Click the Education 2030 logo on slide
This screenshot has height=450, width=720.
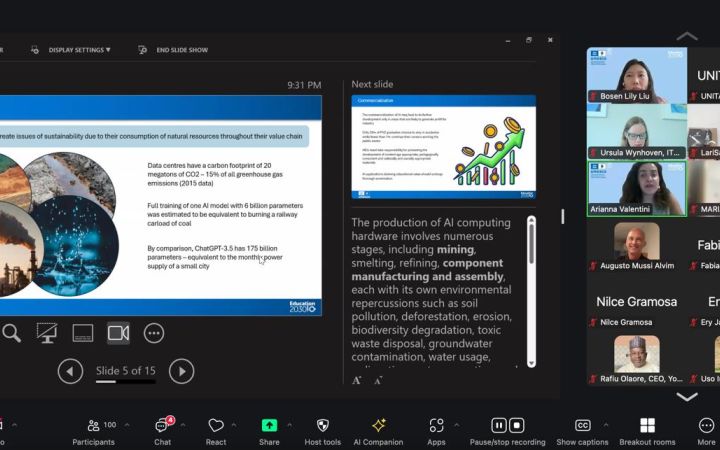pyautogui.click(x=303, y=307)
